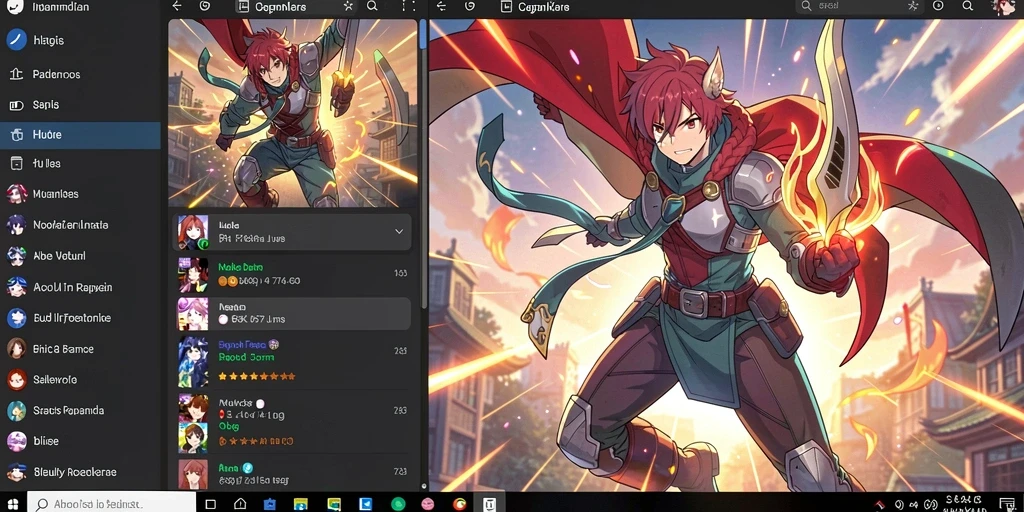The height and width of the screenshot is (512, 1024).
Task: Open the artwork thumbnail preview in the middle panel
Action: (x=293, y=113)
